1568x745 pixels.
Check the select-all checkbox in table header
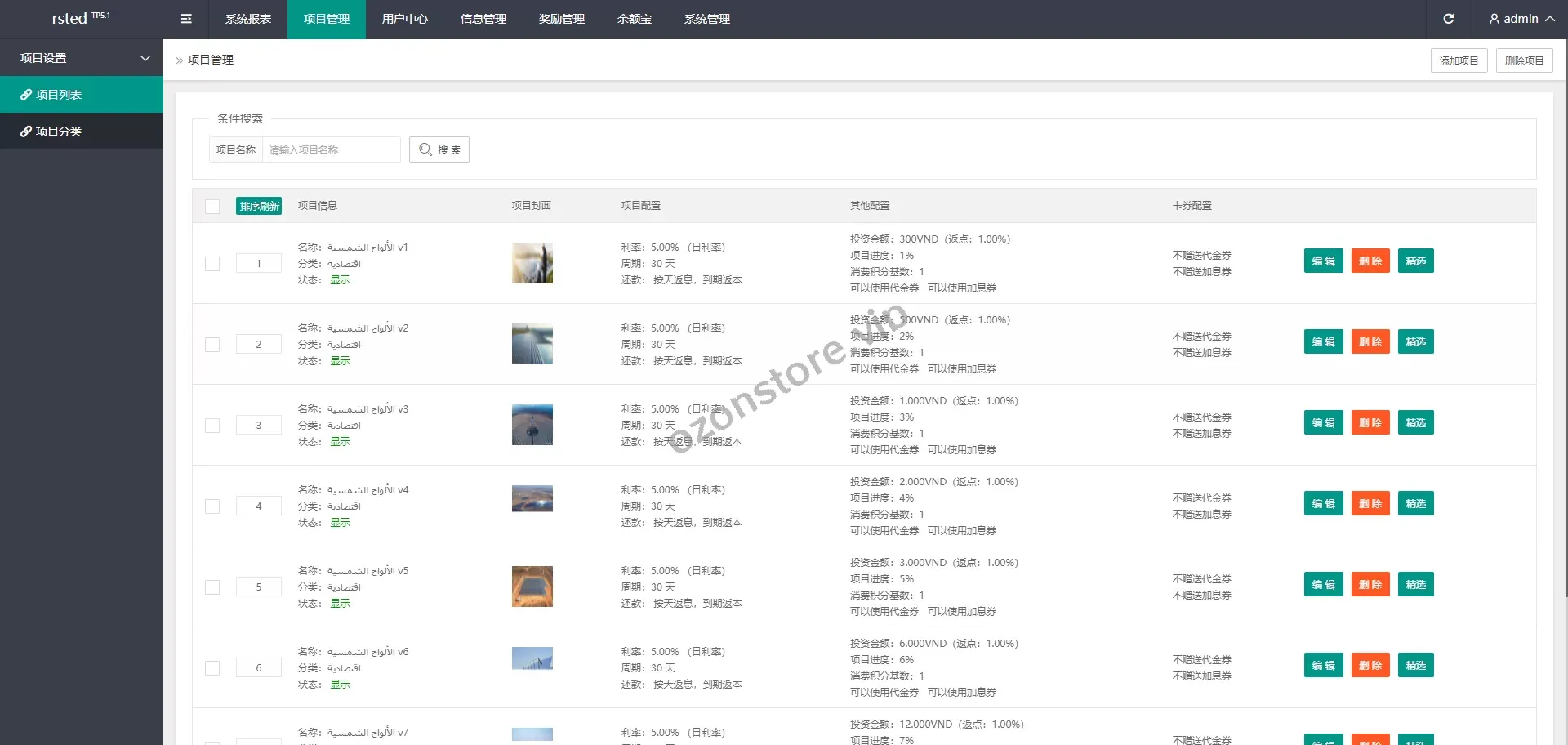[212, 207]
